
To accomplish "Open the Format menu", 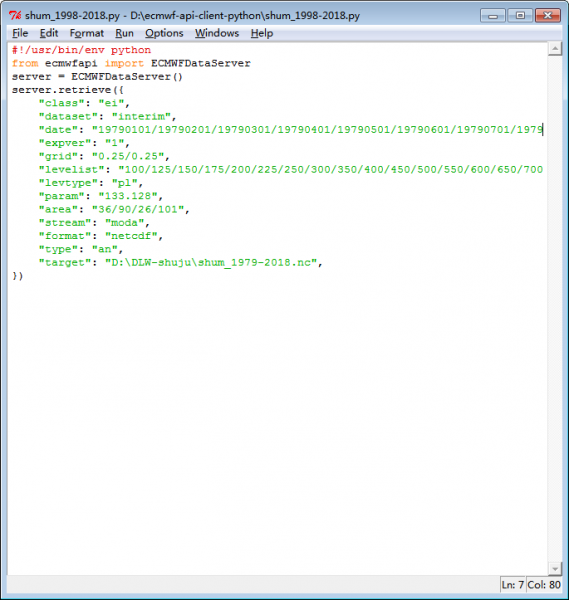I will click(86, 33).
